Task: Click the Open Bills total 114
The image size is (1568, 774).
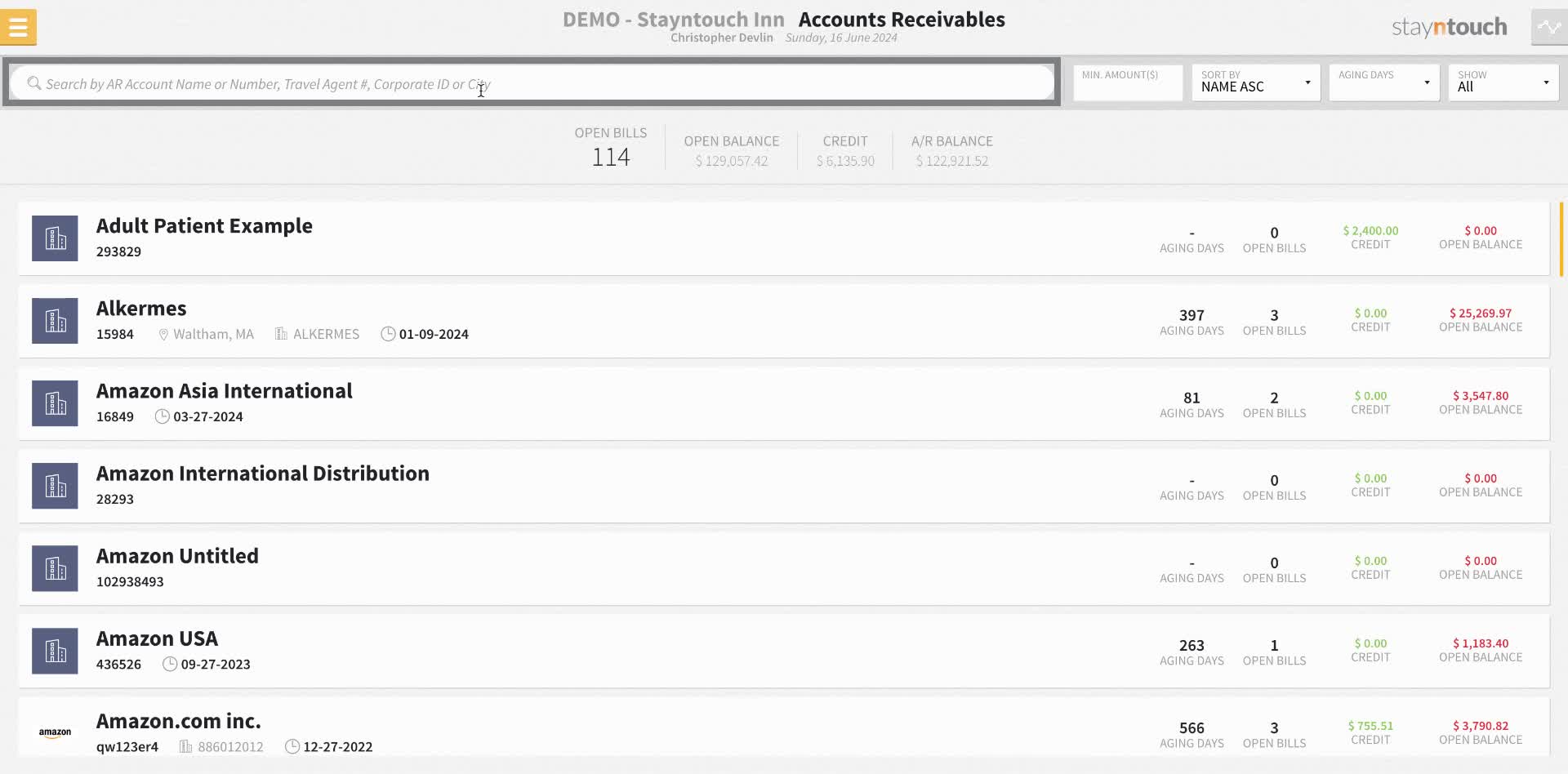Action: click(x=610, y=157)
